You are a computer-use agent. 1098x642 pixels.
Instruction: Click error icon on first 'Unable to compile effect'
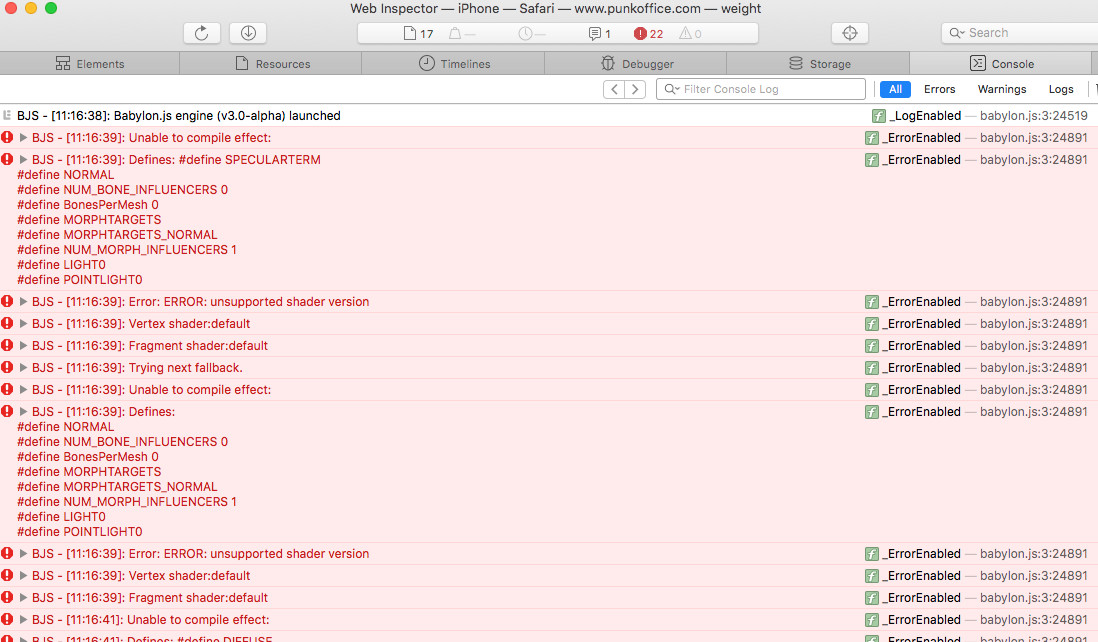(7, 138)
